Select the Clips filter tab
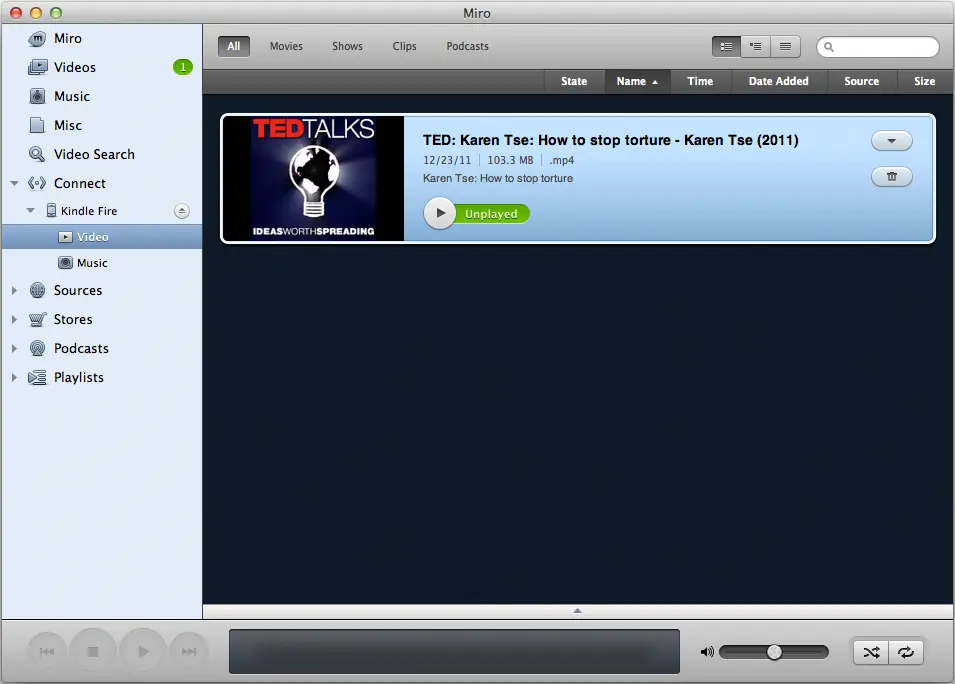This screenshot has height=684, width=955. (x=404, y=46)
